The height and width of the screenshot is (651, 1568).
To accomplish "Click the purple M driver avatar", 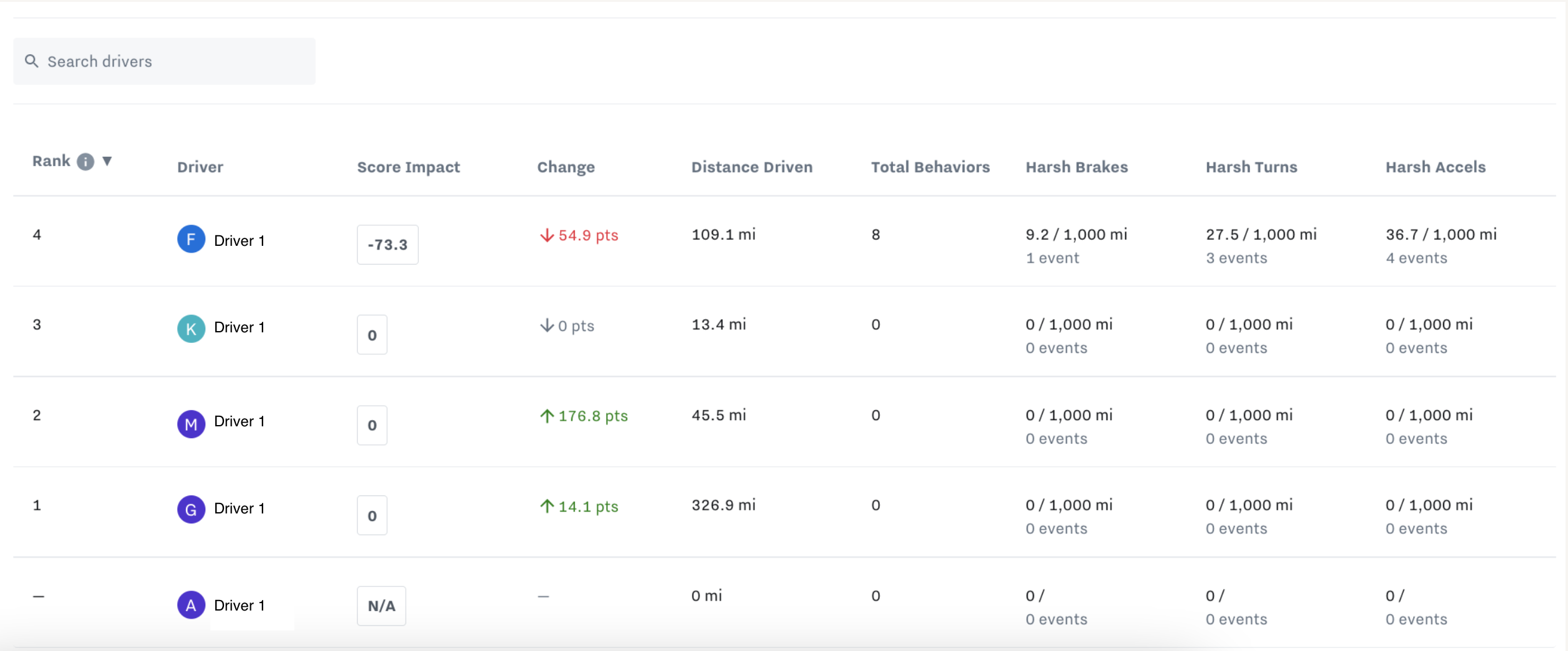I will (191, 424).
